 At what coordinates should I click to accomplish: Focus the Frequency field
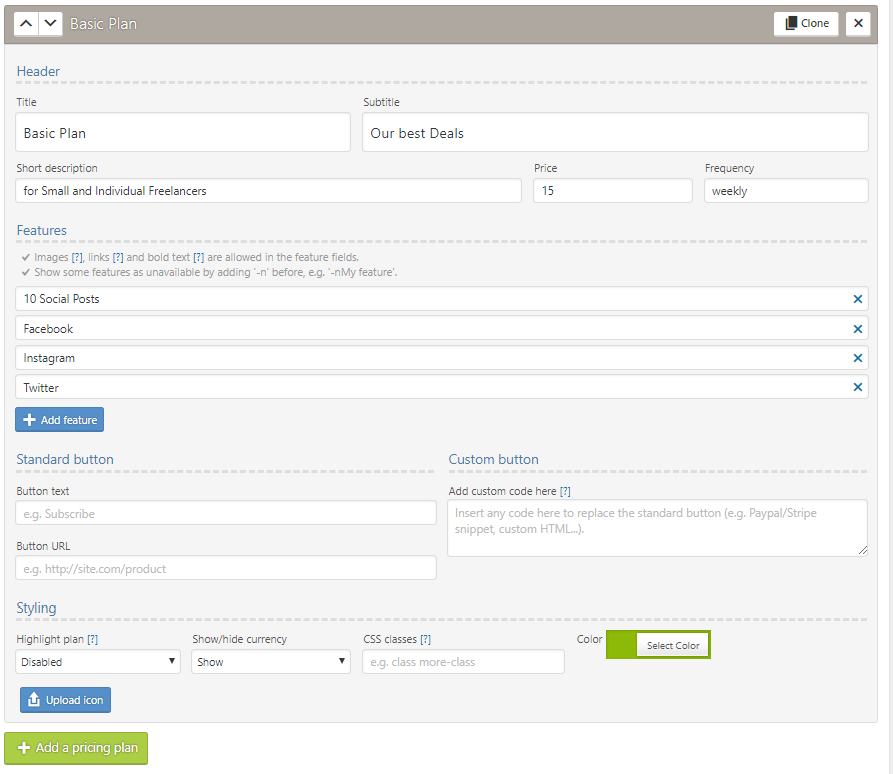(x=786, y=191)
